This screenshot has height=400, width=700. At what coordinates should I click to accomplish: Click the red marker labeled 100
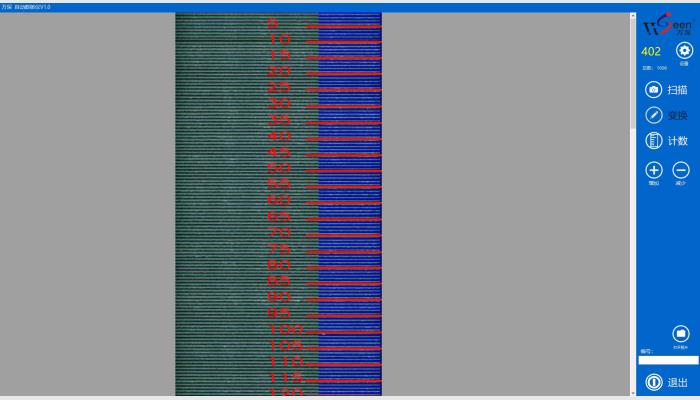pos(284,329)
